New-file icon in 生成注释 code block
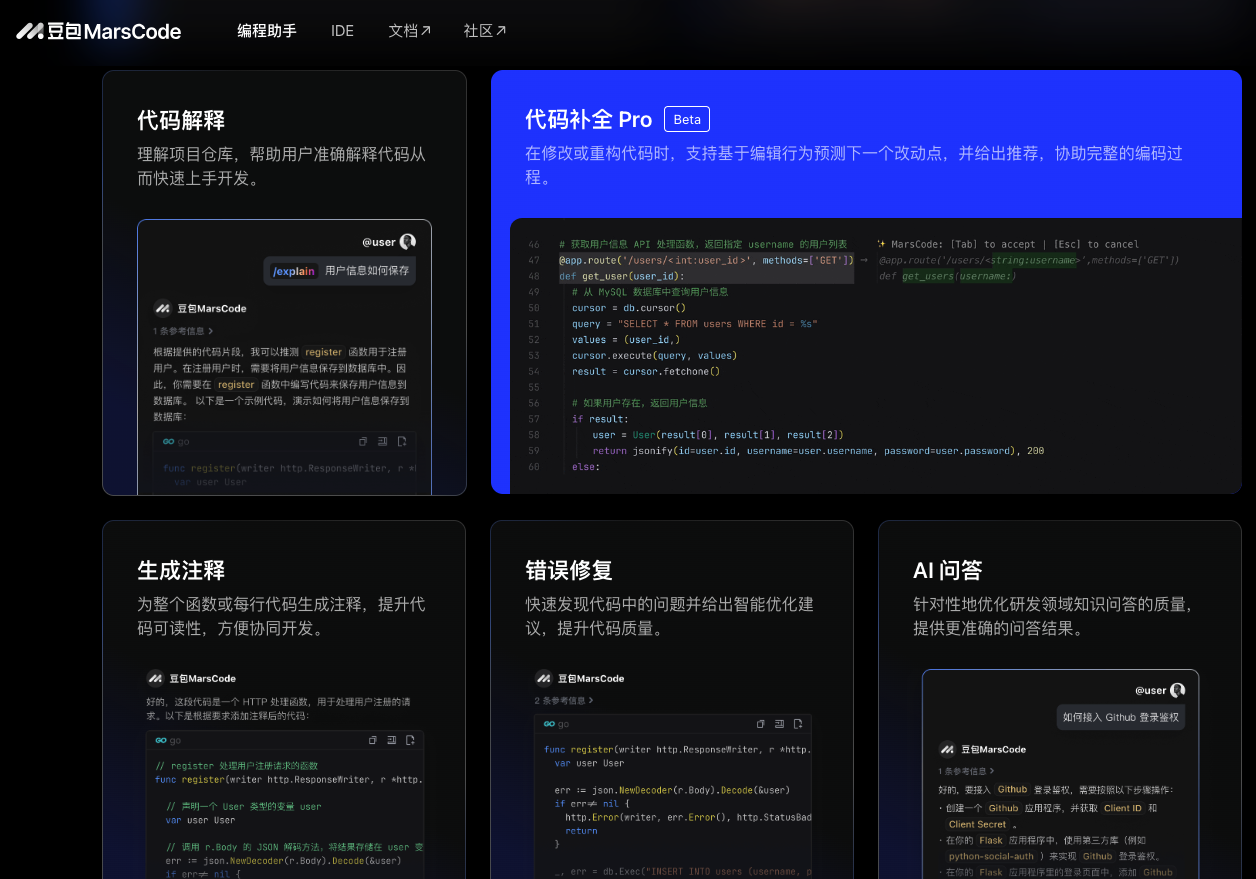This screenshot has height=879, width=1256. click(x=410, y=740)
